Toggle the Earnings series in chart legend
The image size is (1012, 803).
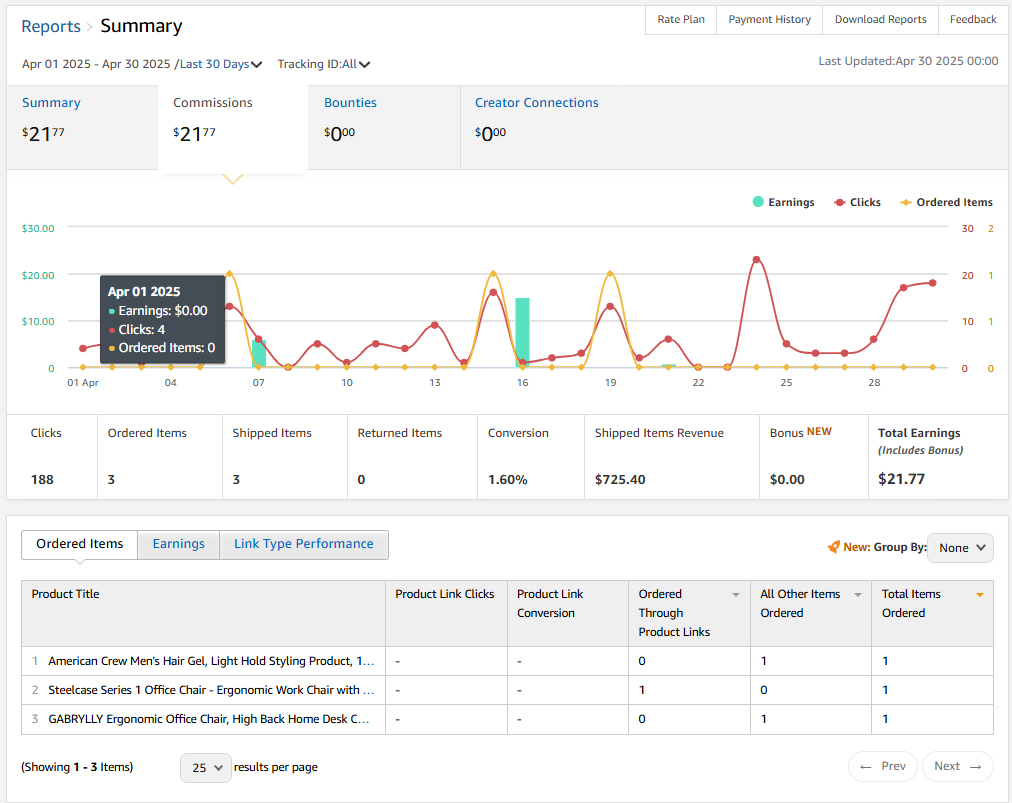click(x=784, y=202)
